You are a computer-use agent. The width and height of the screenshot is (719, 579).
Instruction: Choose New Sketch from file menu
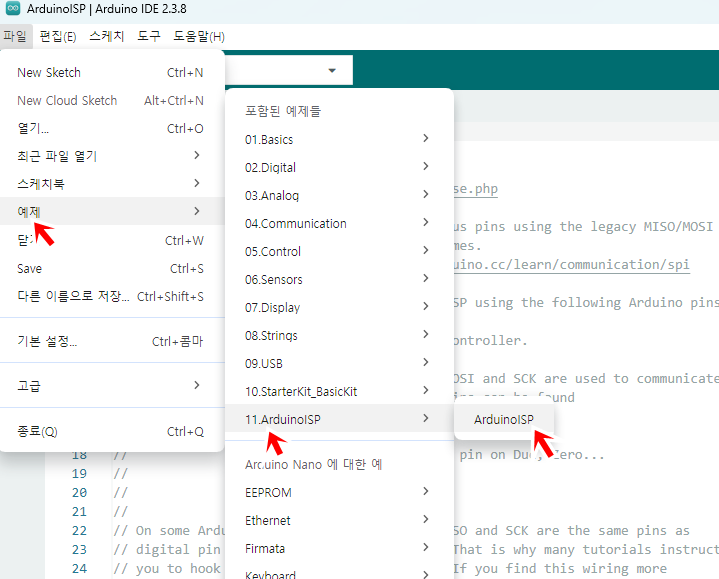112,72
